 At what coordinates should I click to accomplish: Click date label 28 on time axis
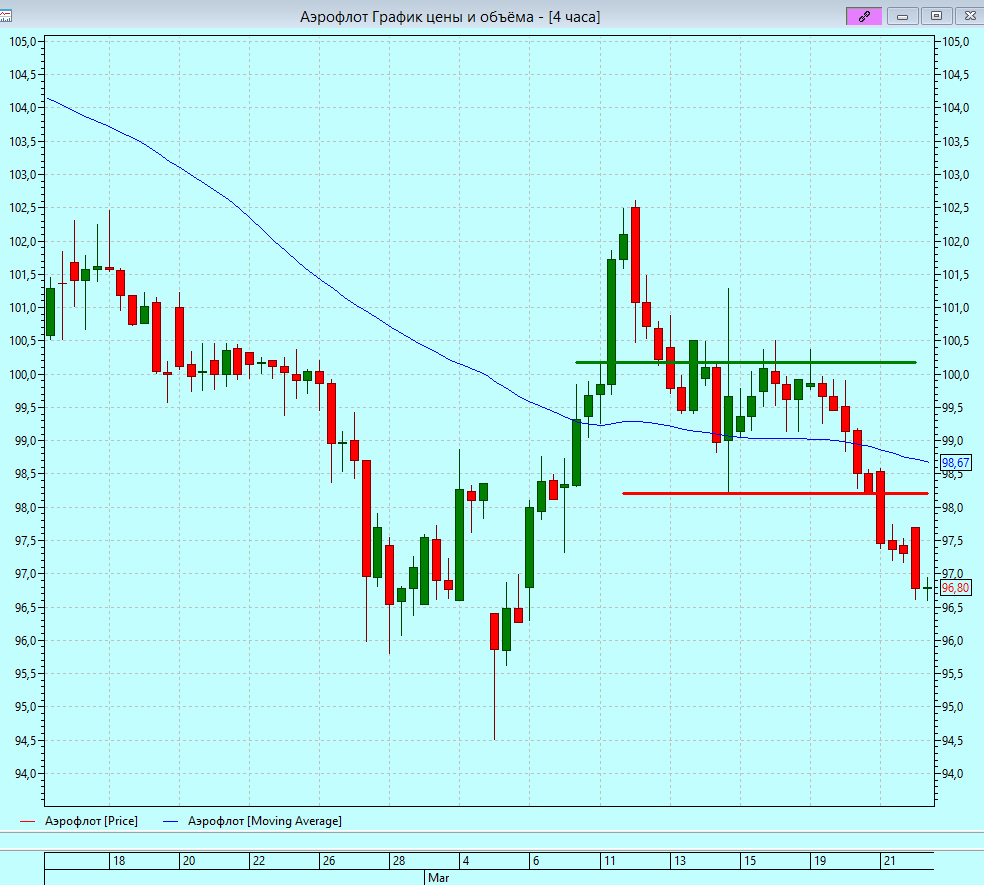pos(399,861)
